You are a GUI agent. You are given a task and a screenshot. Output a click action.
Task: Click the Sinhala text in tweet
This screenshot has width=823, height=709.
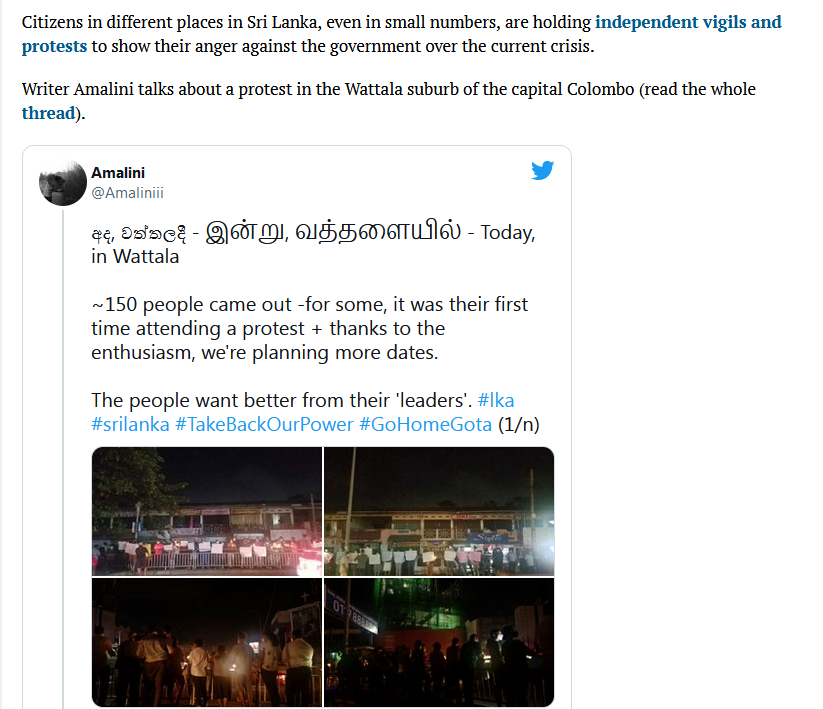tap(139, 234)
